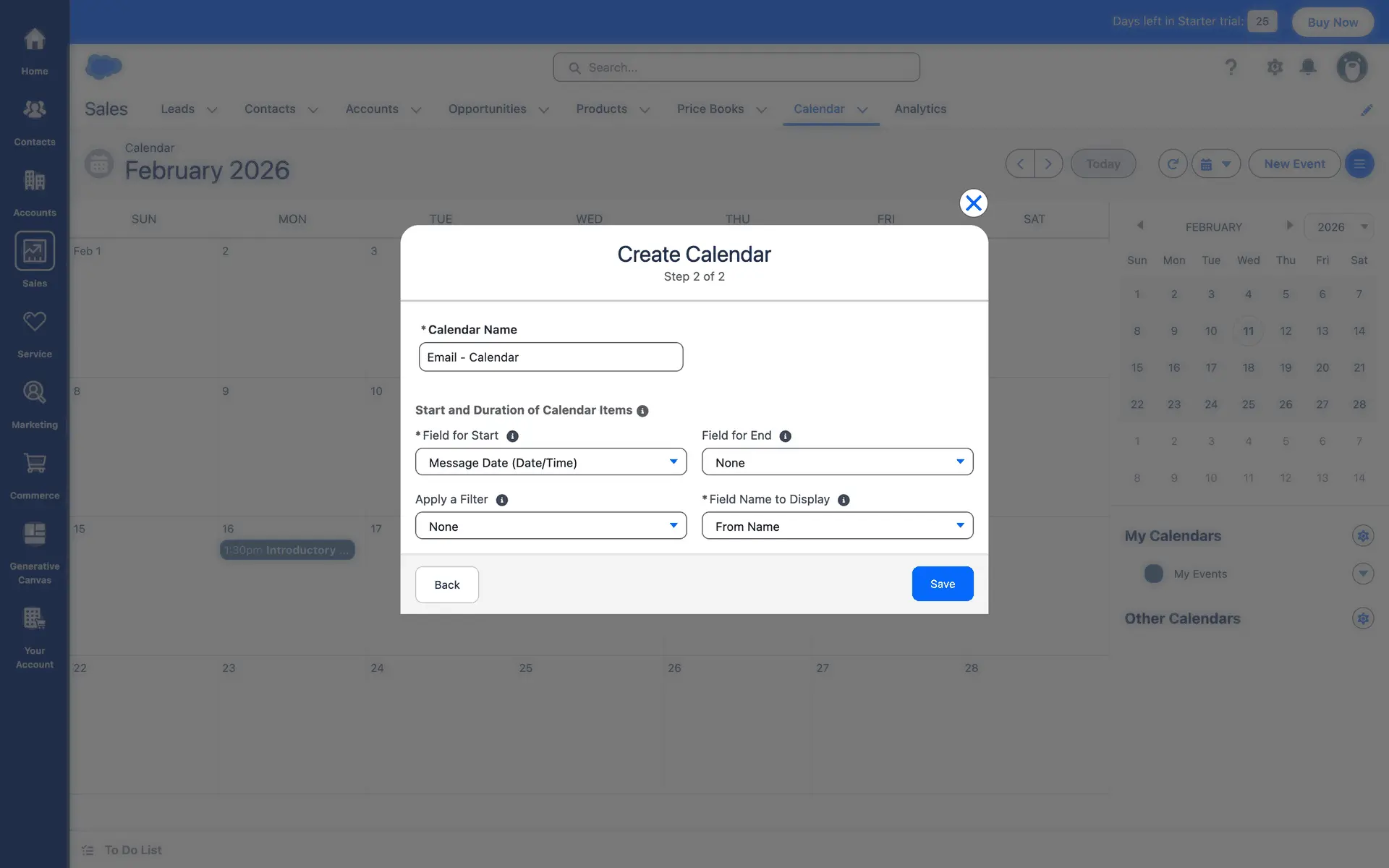Open the Commerce cart icon
1389x868 pixels.
point(34,464)
